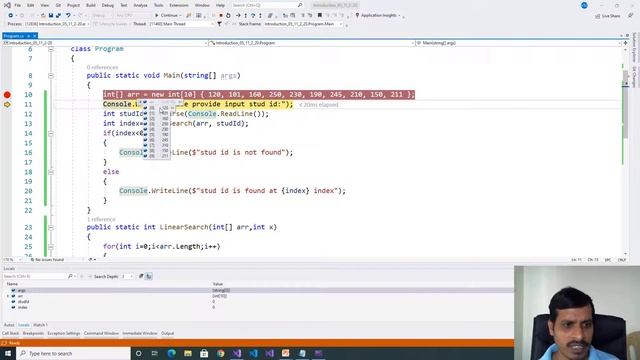Open Microsoft Store from the taskbar
The width and height of the screenshot is (640, 360).
click(x=204, y=353)
